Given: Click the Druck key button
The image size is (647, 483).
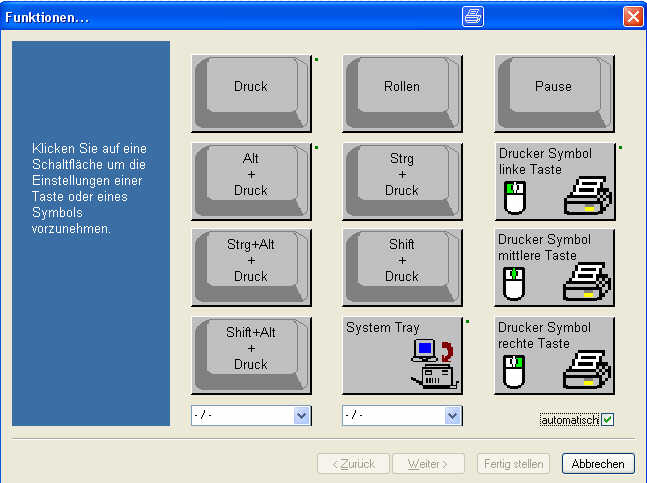Looking at the screenshot, I should coord(251,94).
